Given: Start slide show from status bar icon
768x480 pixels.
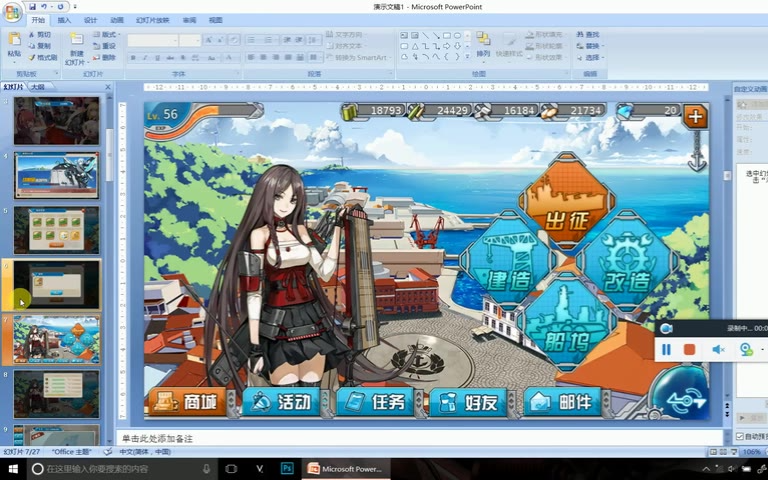Looking at the screenshot, I should [x=733, y=452].
